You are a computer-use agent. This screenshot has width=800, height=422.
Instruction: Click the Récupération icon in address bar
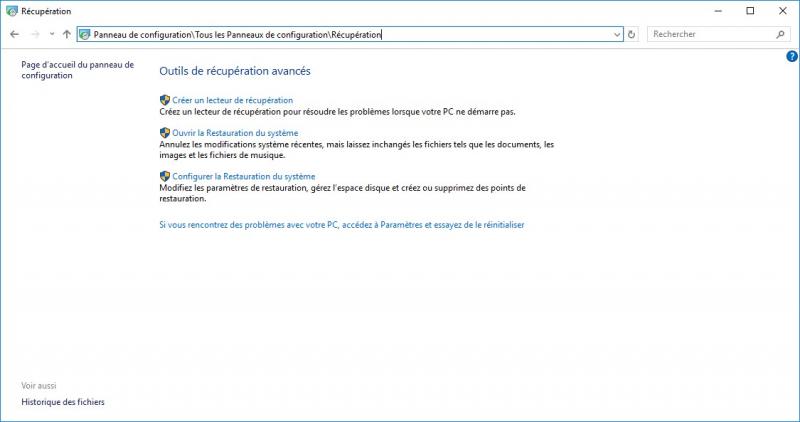(x=85, y=34)
